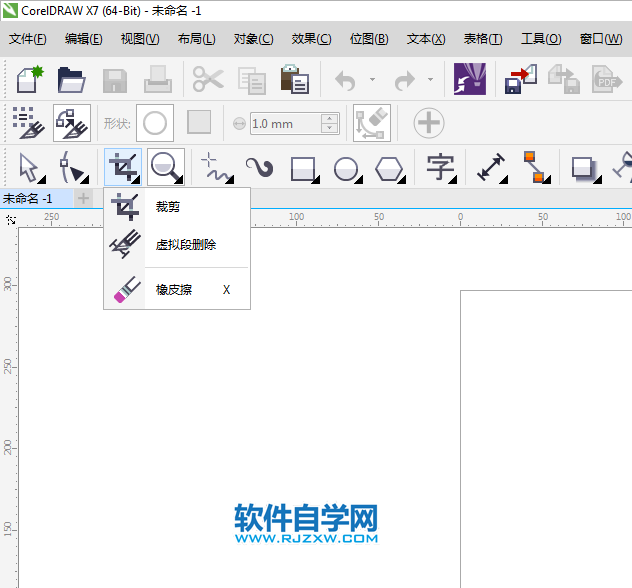This screenshot has height=588, width=632.
Task: Click the Copy icon
Action: point(252,81)
